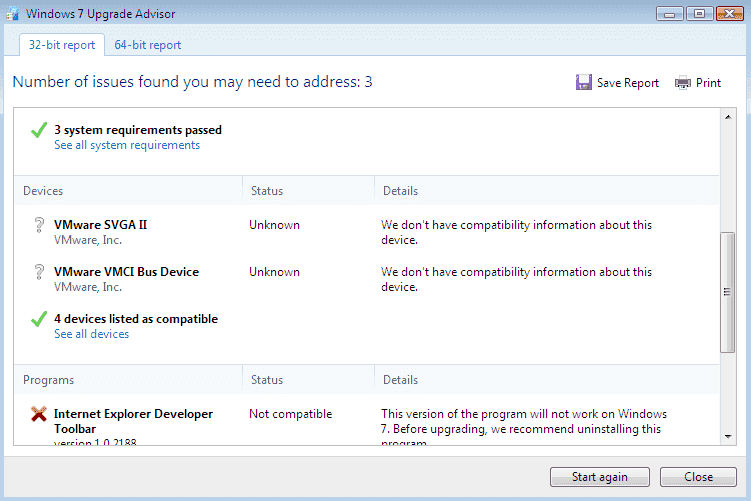Click the Save Report floppy disk icon
751x501 pixels.
(583, 82)
